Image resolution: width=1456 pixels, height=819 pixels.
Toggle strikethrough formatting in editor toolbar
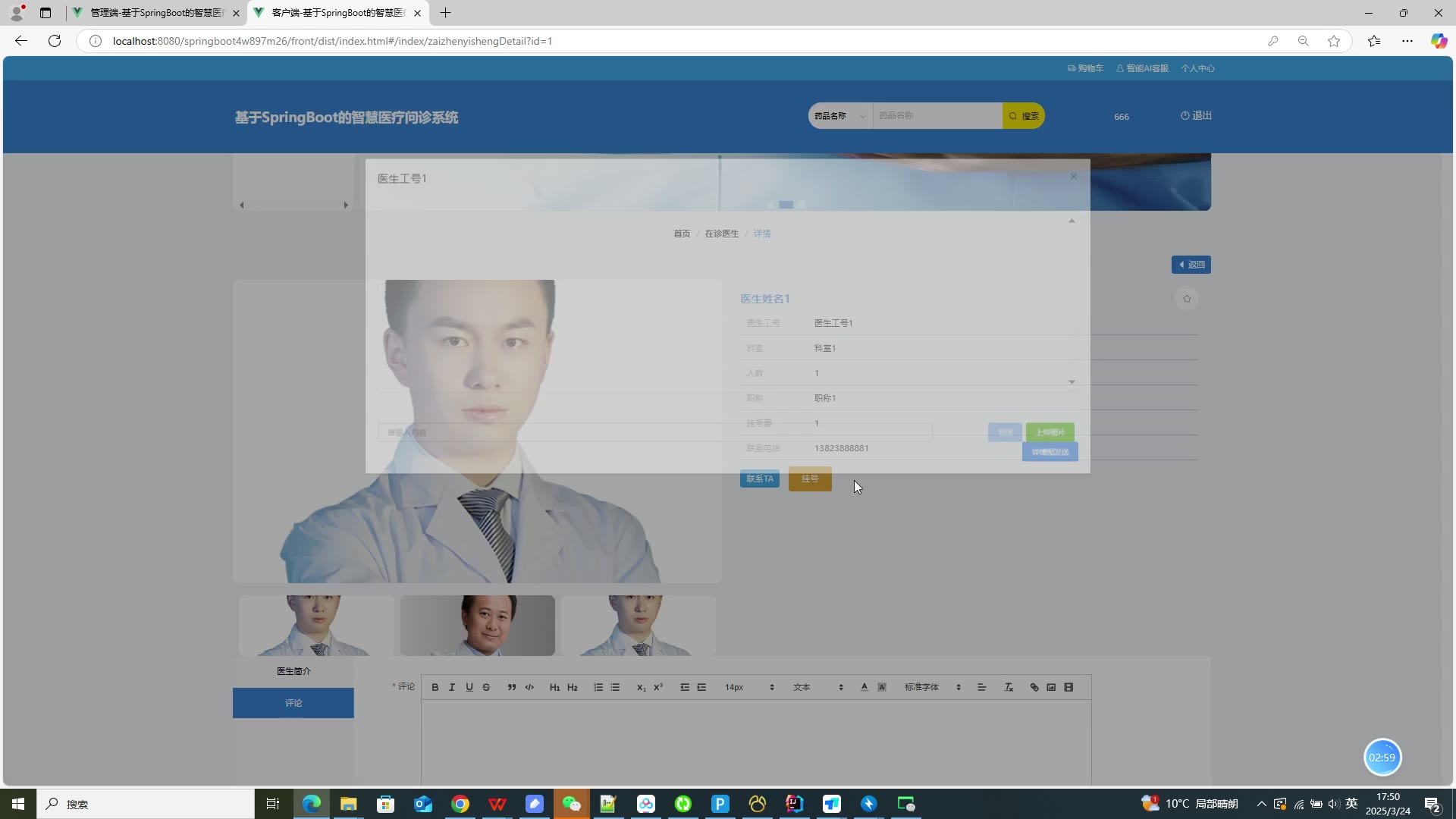pyautogui.click(x=486, y=687)
